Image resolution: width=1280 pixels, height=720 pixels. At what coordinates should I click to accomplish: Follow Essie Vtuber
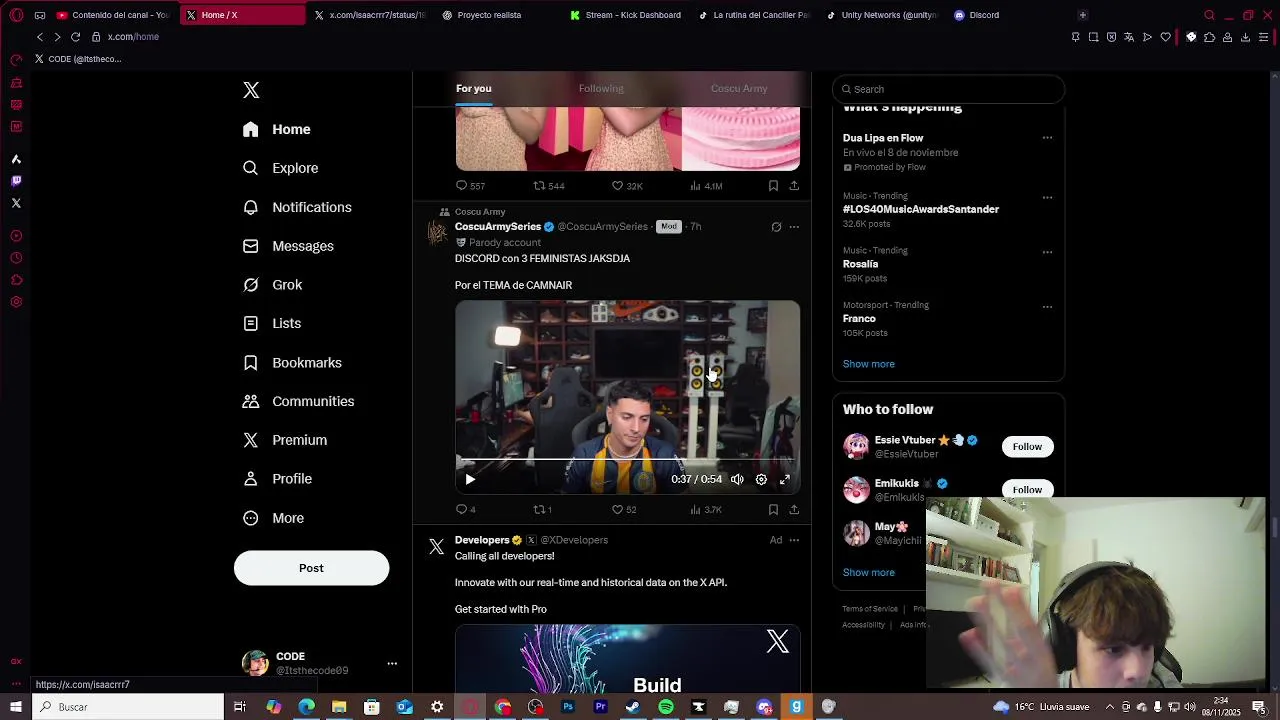coord(1027,447)
